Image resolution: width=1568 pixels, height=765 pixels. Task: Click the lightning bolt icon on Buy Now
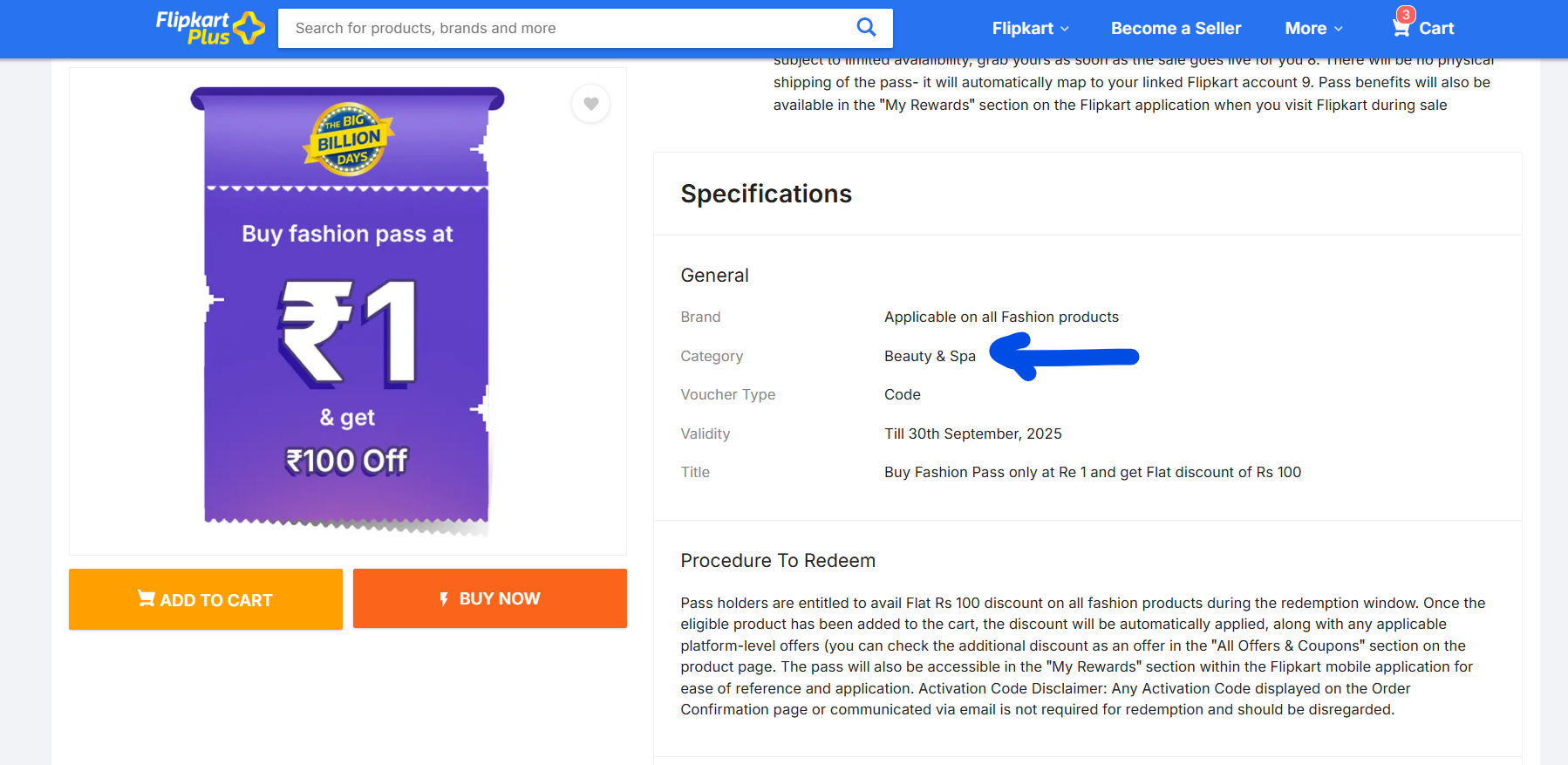click(444, 598)
